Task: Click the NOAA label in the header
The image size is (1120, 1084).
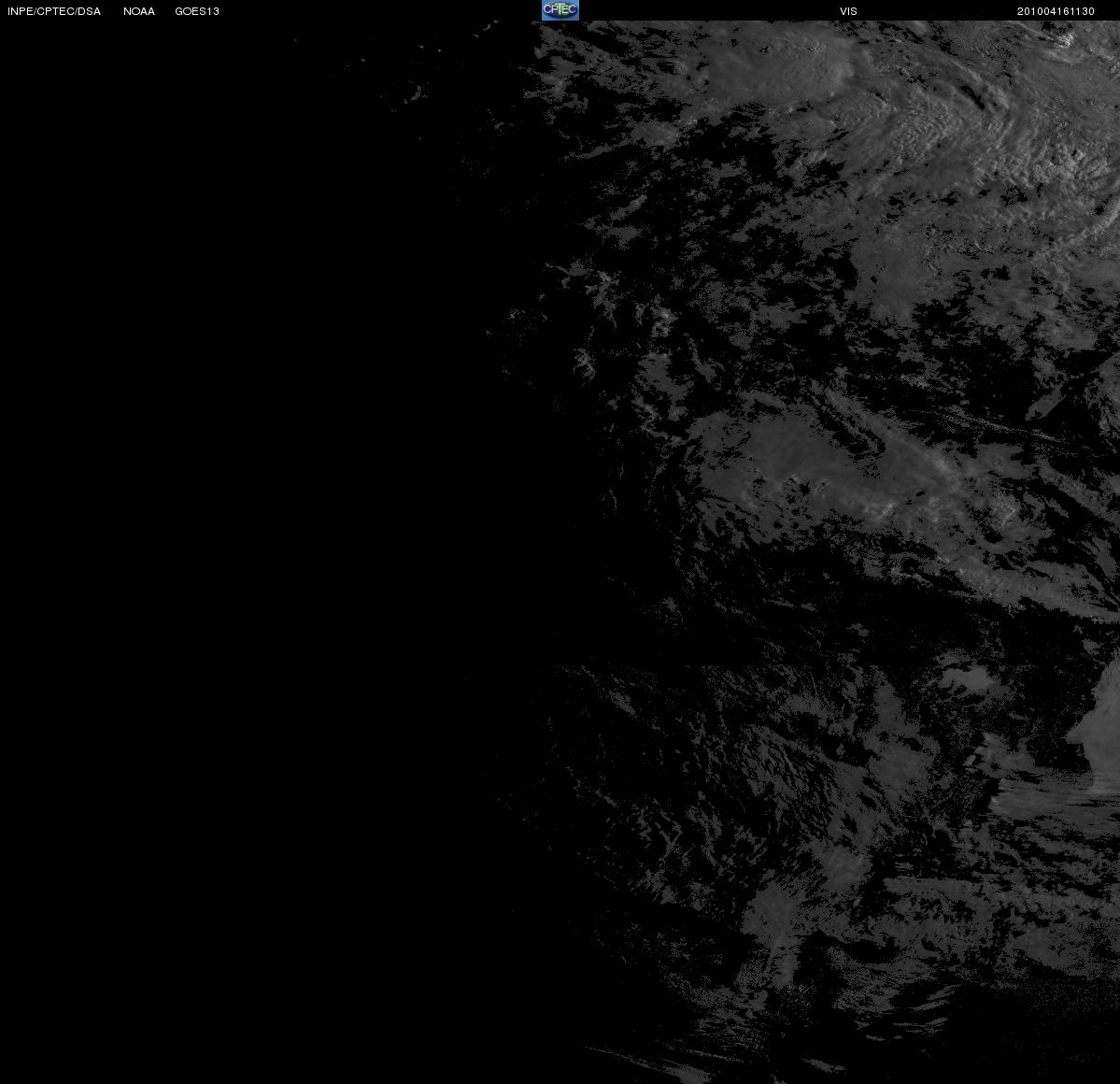Action: [x=138, y=11]
